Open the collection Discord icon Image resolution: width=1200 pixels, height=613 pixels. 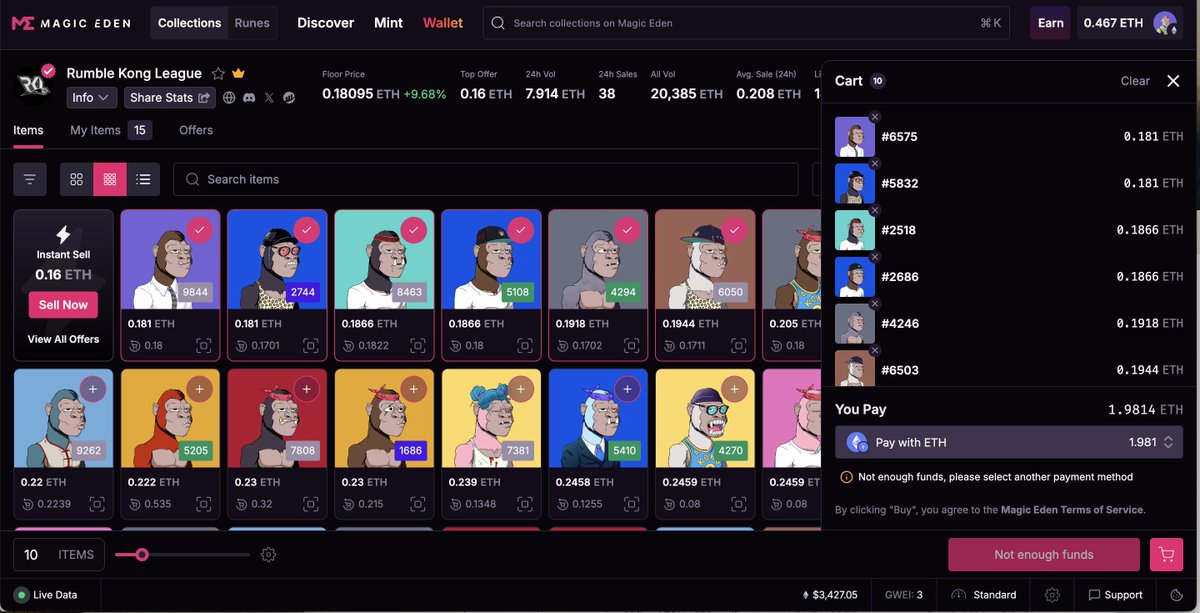249,98
